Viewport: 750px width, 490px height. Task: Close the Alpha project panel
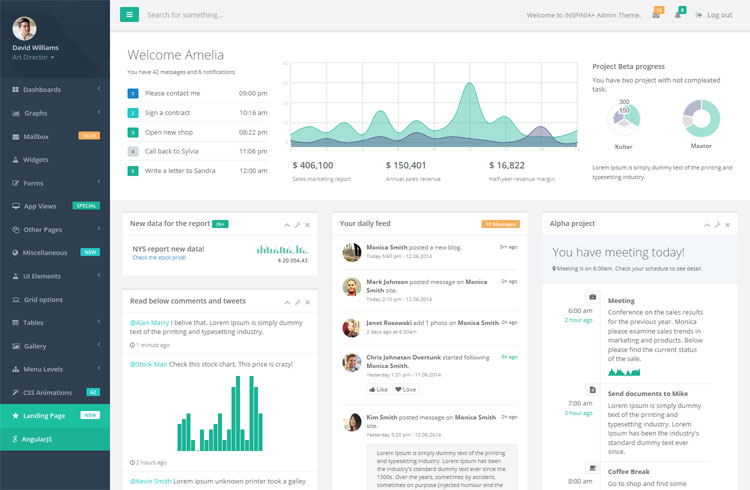click(728, 224)
